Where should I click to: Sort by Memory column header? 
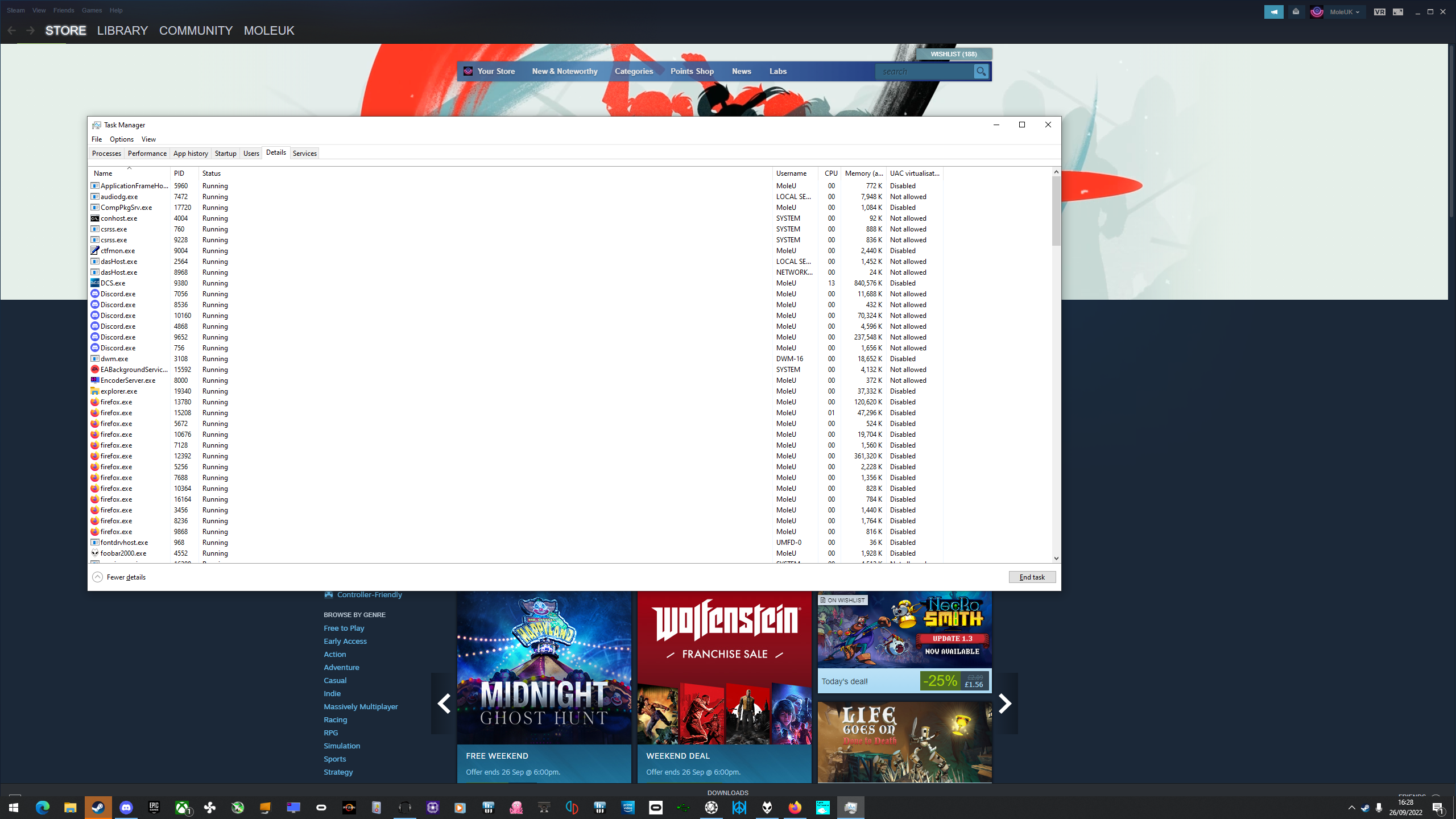coord(863,173)
